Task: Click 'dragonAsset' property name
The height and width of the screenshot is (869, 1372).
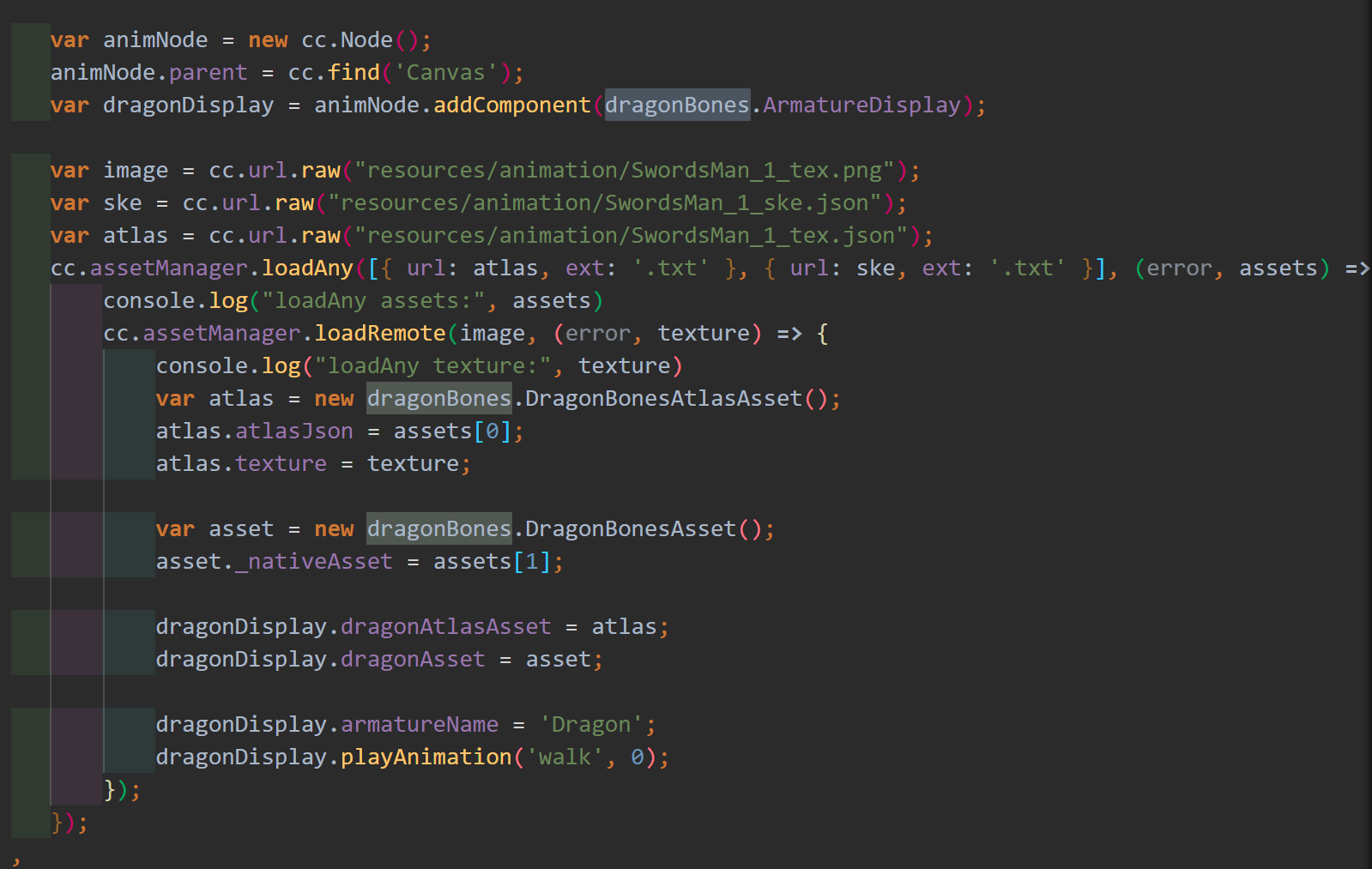Action: click(413, 659)
